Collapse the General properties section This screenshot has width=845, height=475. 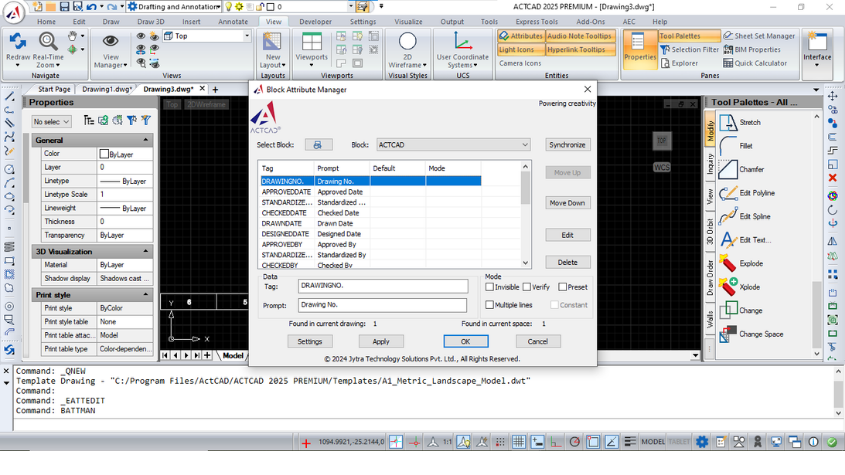click(146, 140)
